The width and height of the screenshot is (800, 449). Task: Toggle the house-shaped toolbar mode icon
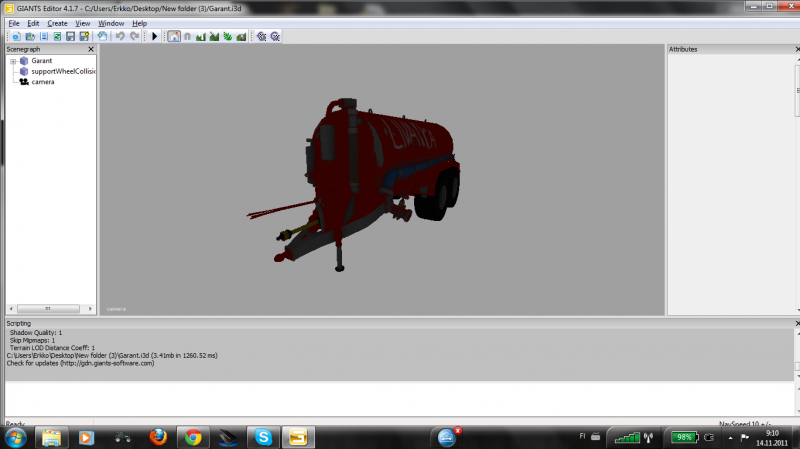(174, 36)
